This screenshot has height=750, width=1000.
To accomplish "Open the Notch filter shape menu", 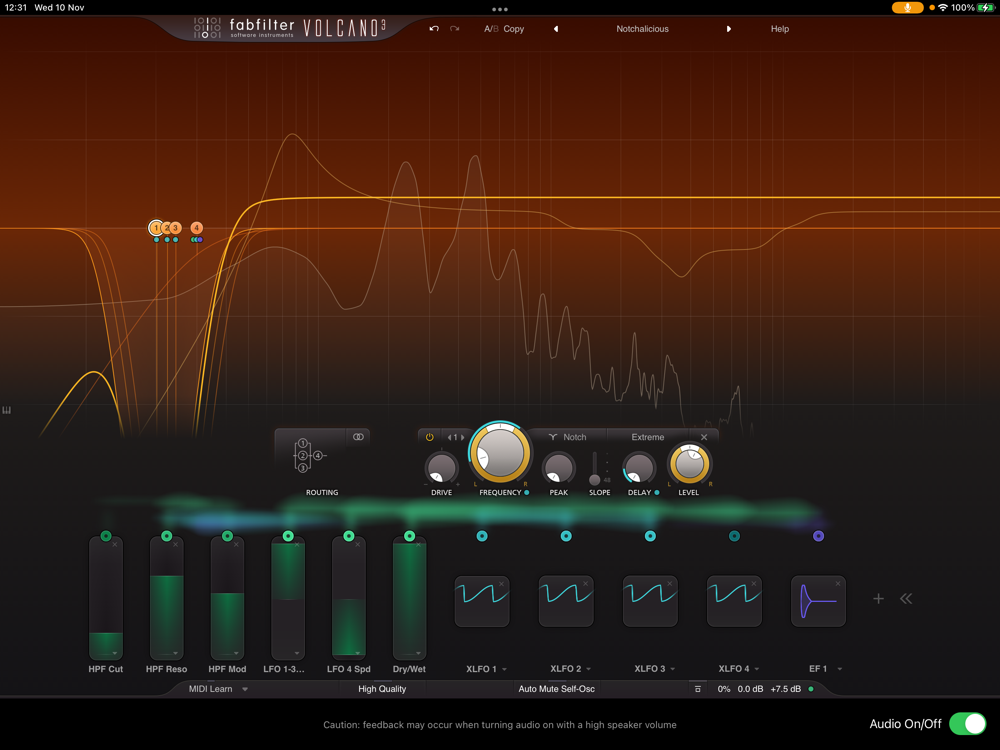I will (567, 437).
